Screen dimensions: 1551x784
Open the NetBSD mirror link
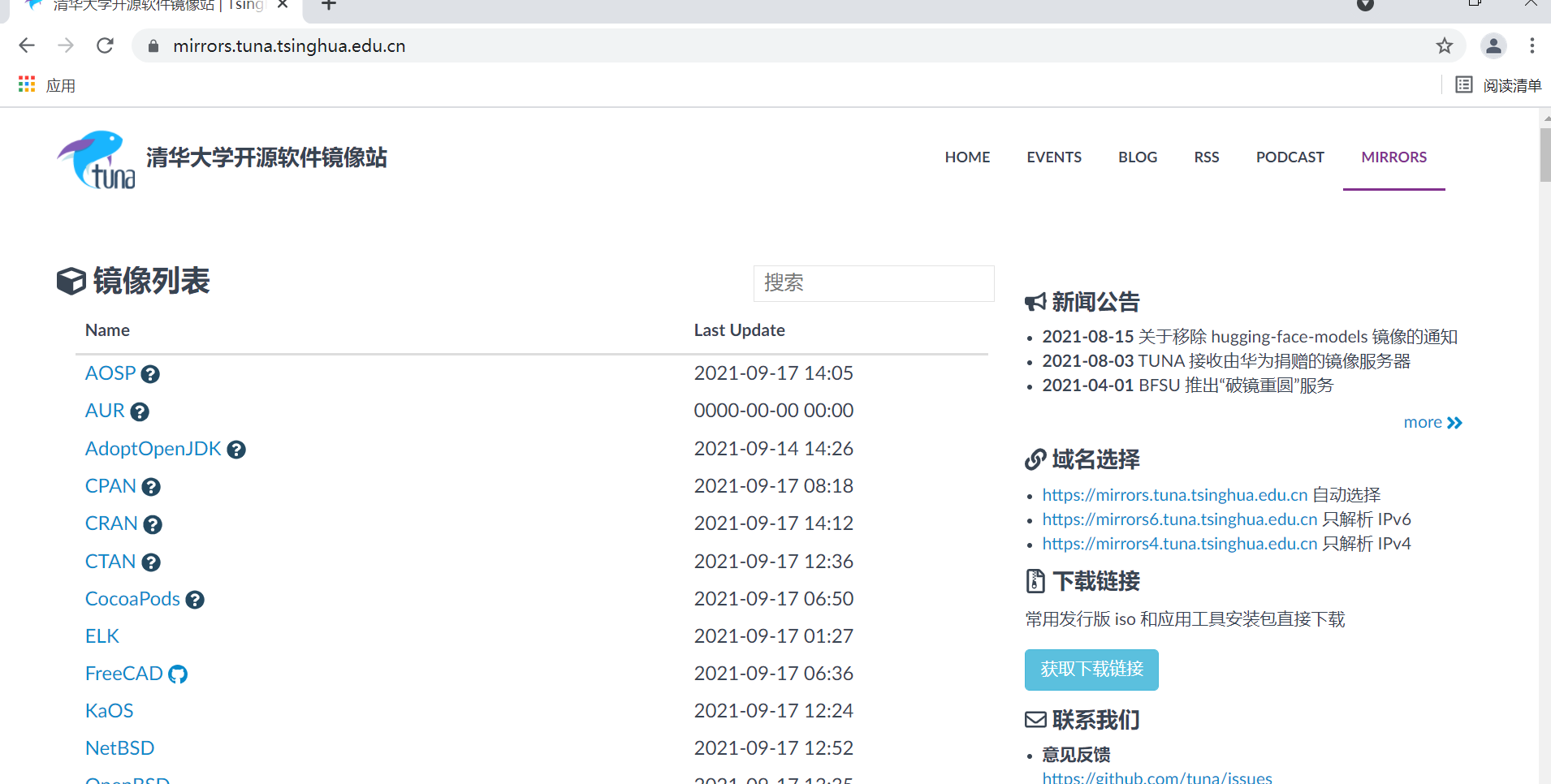click(120, 748)
